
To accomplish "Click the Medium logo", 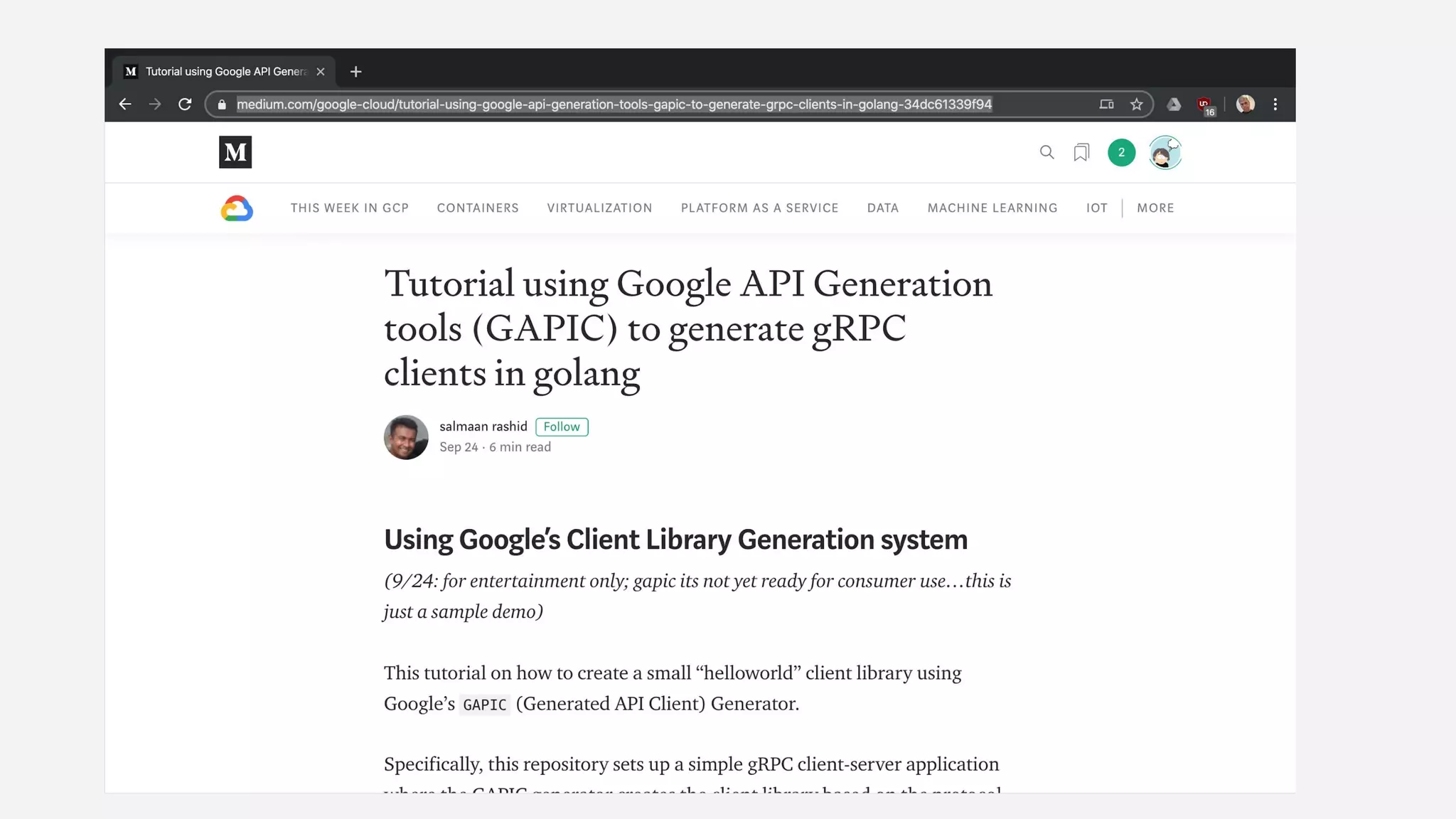I will pos(235,152).
